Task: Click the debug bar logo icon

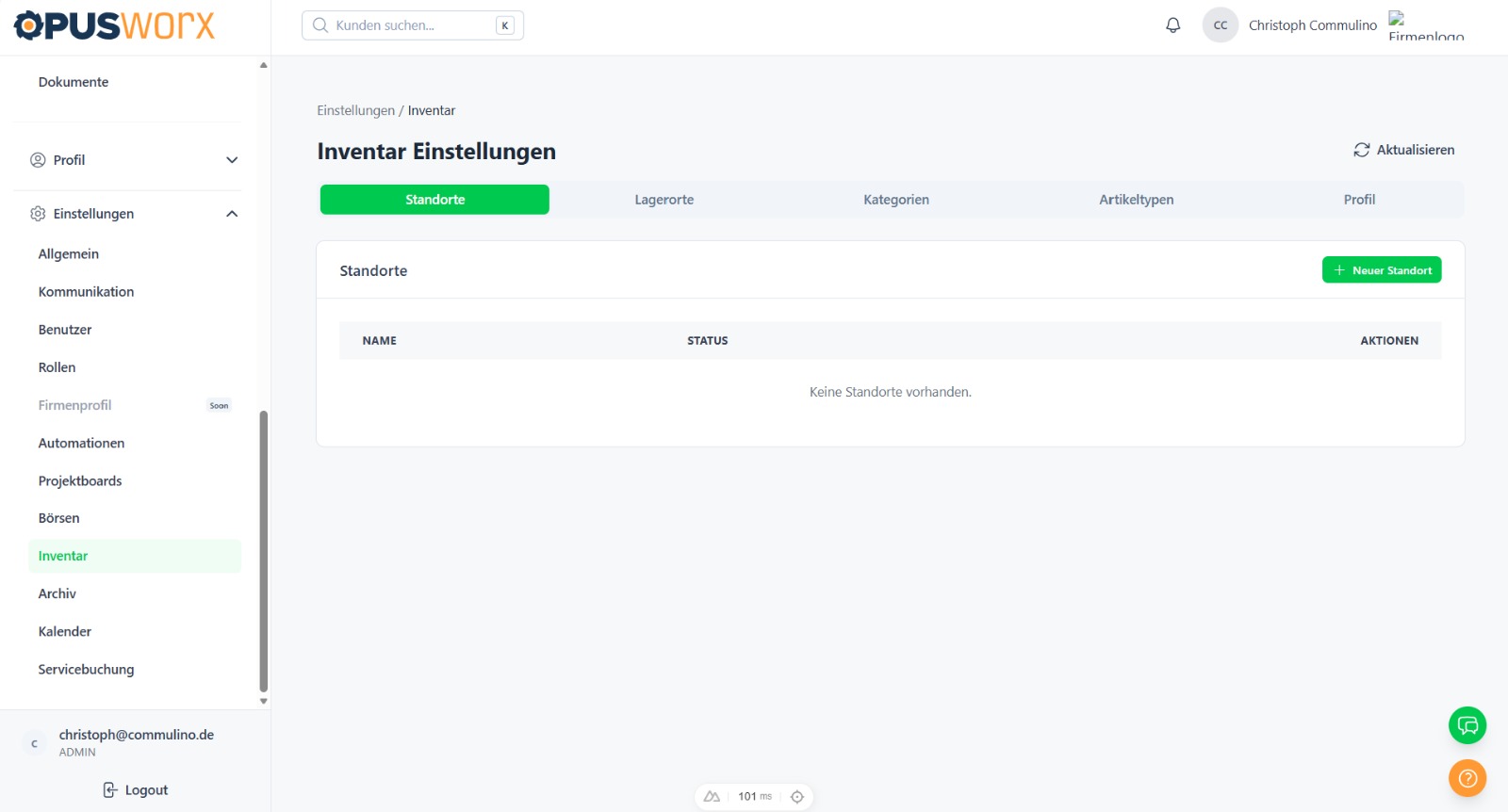Action: (712, 797)
